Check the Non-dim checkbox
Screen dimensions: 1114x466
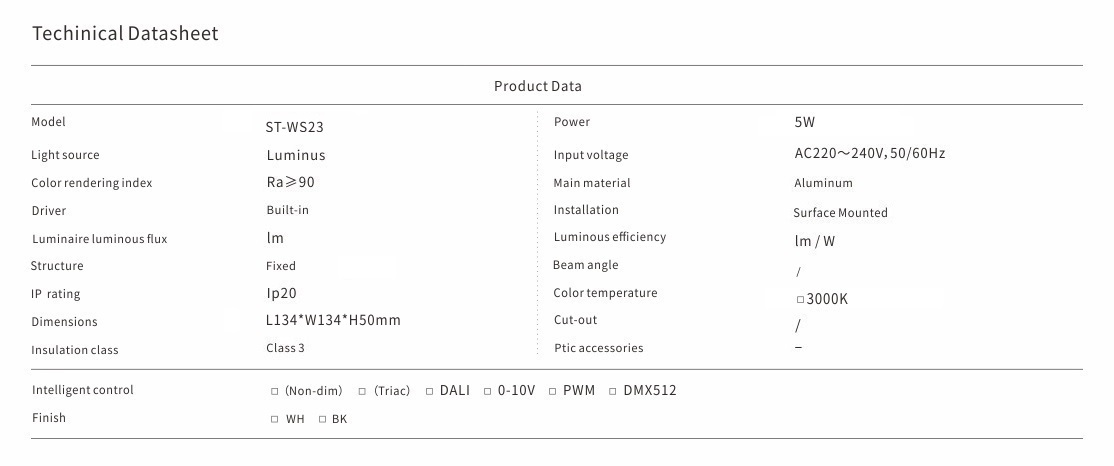coord(275,392)
